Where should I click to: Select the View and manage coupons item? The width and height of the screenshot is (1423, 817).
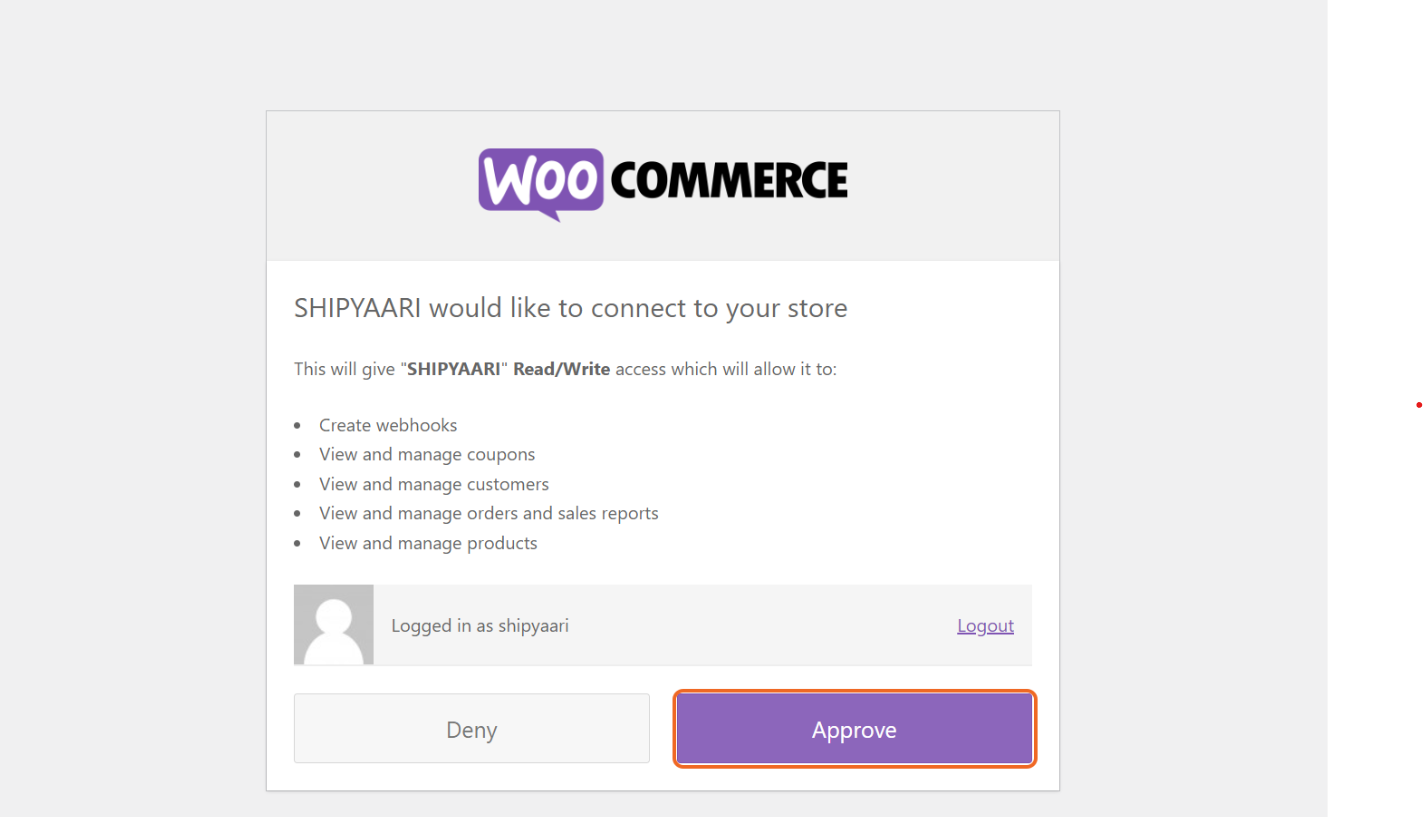point(427,454)
